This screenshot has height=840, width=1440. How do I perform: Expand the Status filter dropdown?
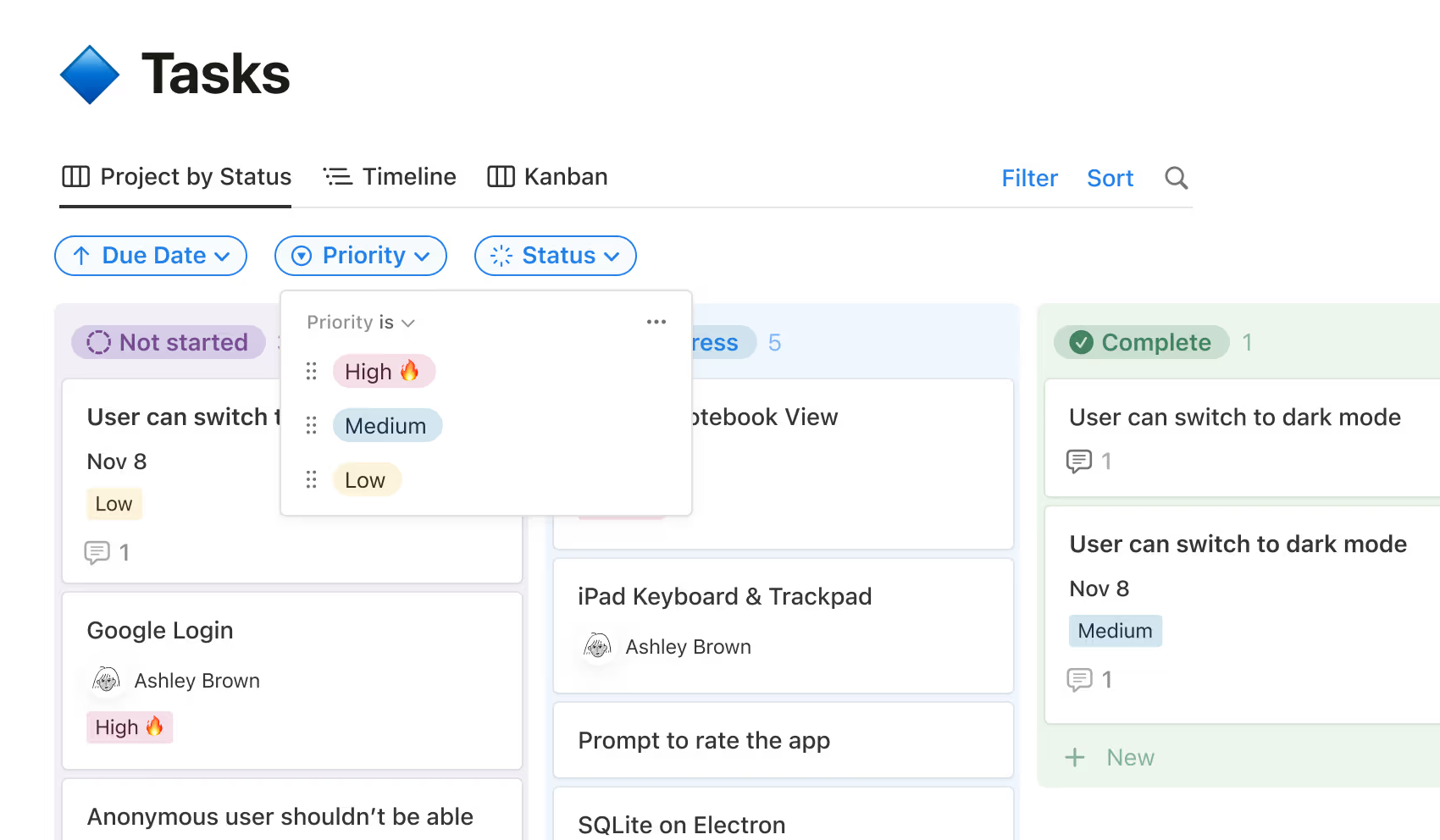556,256
